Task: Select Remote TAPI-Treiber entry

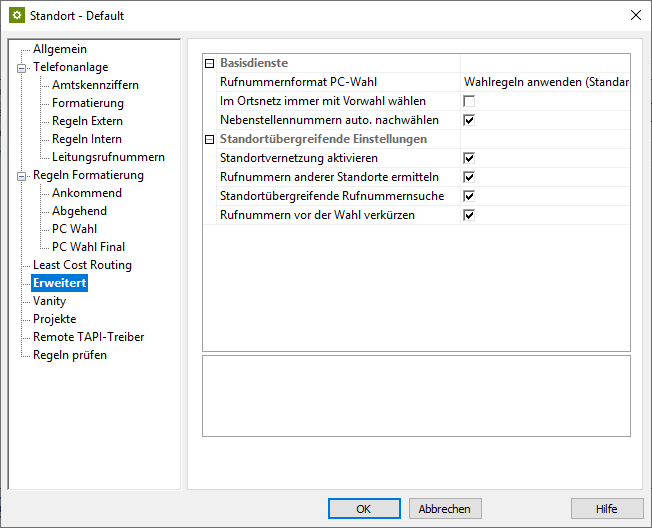Action: click(x=89, y=337)
